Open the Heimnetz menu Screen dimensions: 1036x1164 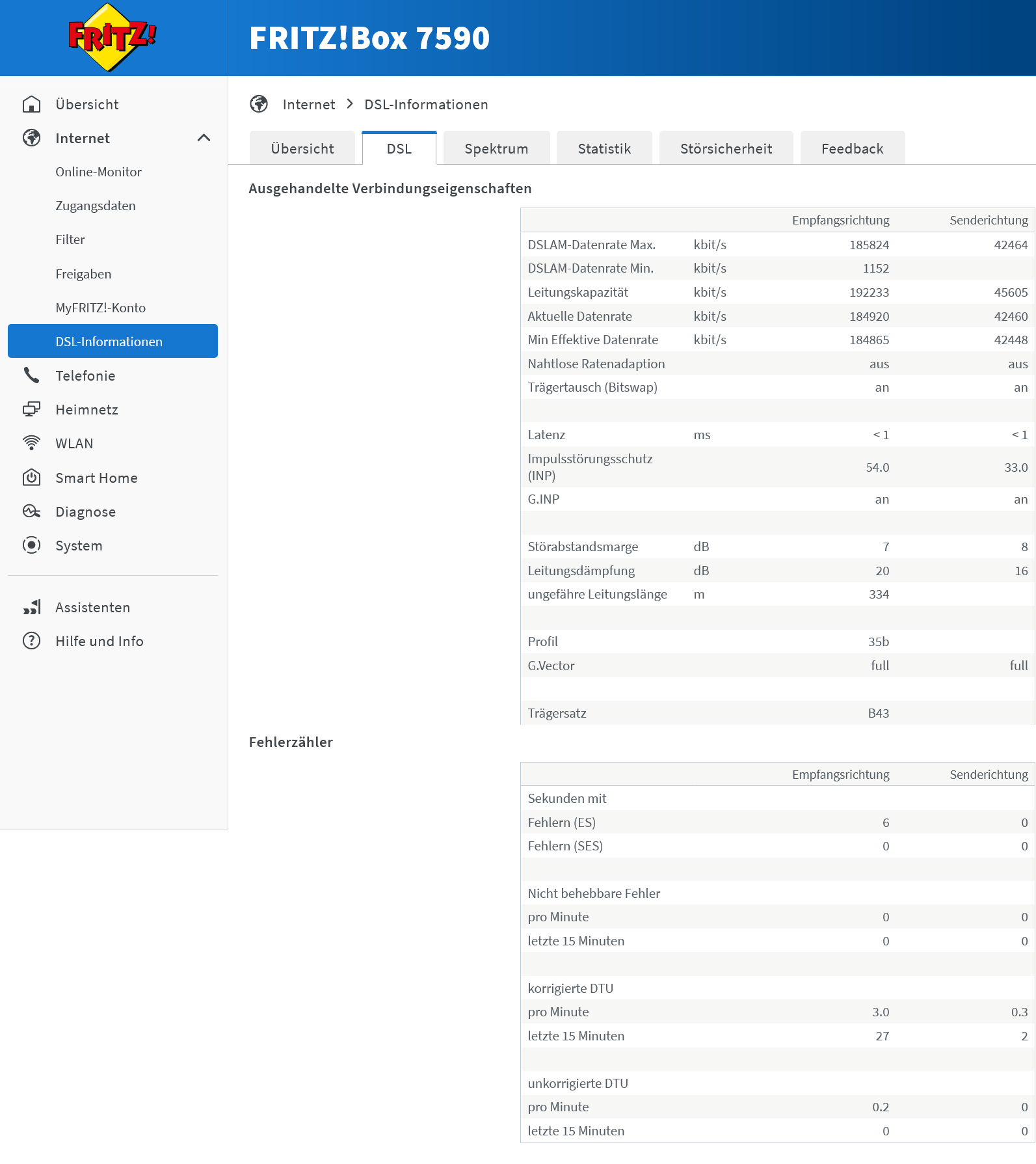coord(86,409)
